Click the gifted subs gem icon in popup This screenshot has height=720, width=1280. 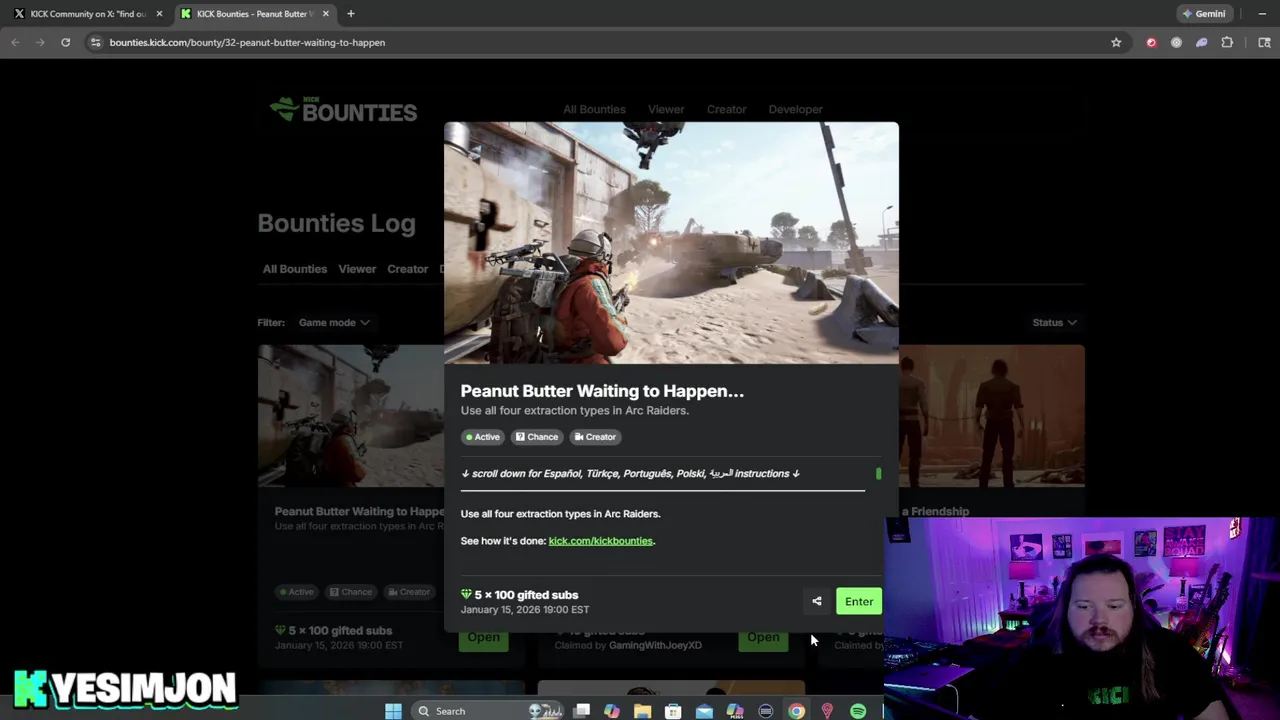tap(466, 595)
